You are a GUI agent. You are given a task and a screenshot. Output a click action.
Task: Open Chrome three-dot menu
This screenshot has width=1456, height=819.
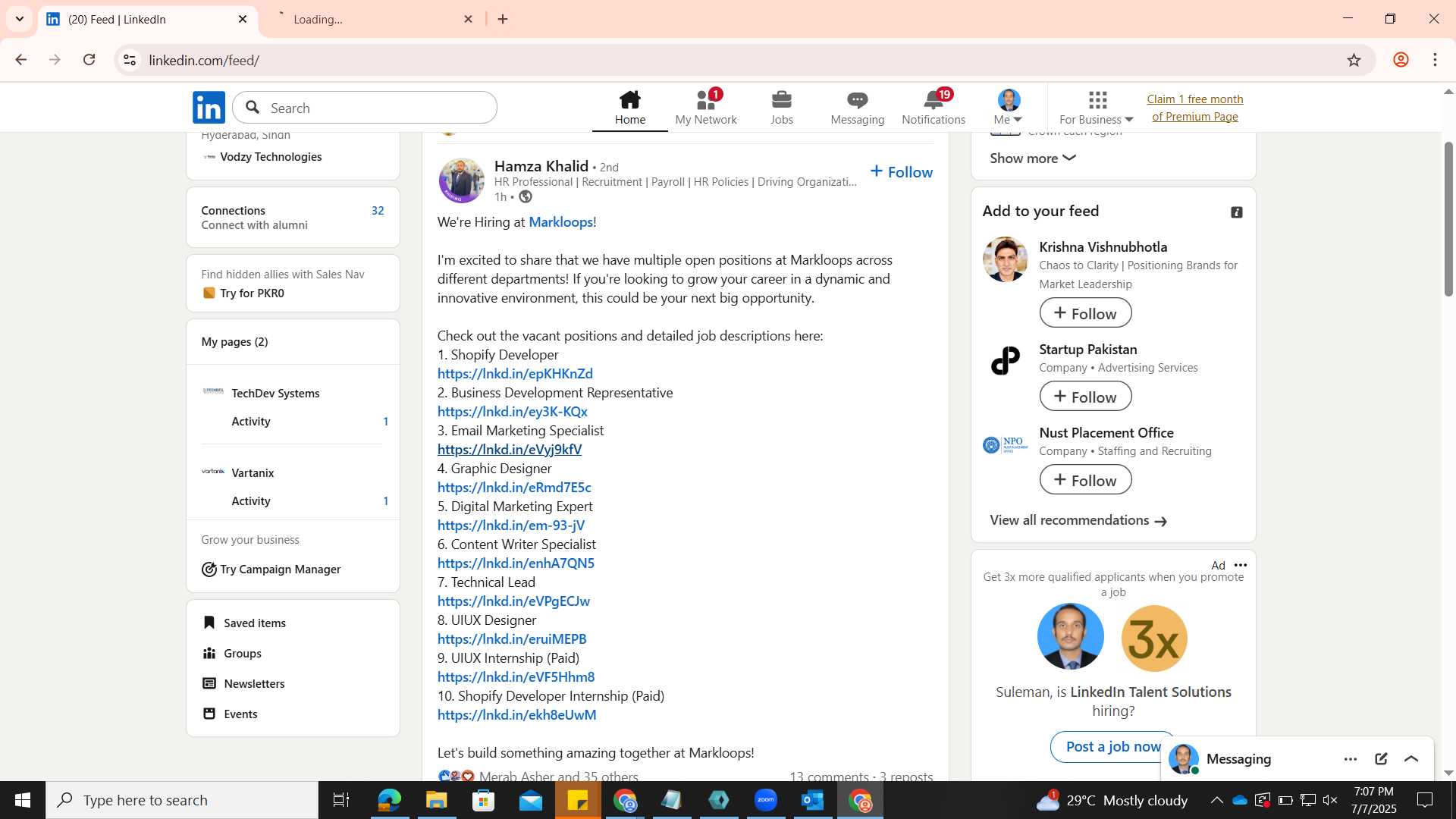point(1435,60)
